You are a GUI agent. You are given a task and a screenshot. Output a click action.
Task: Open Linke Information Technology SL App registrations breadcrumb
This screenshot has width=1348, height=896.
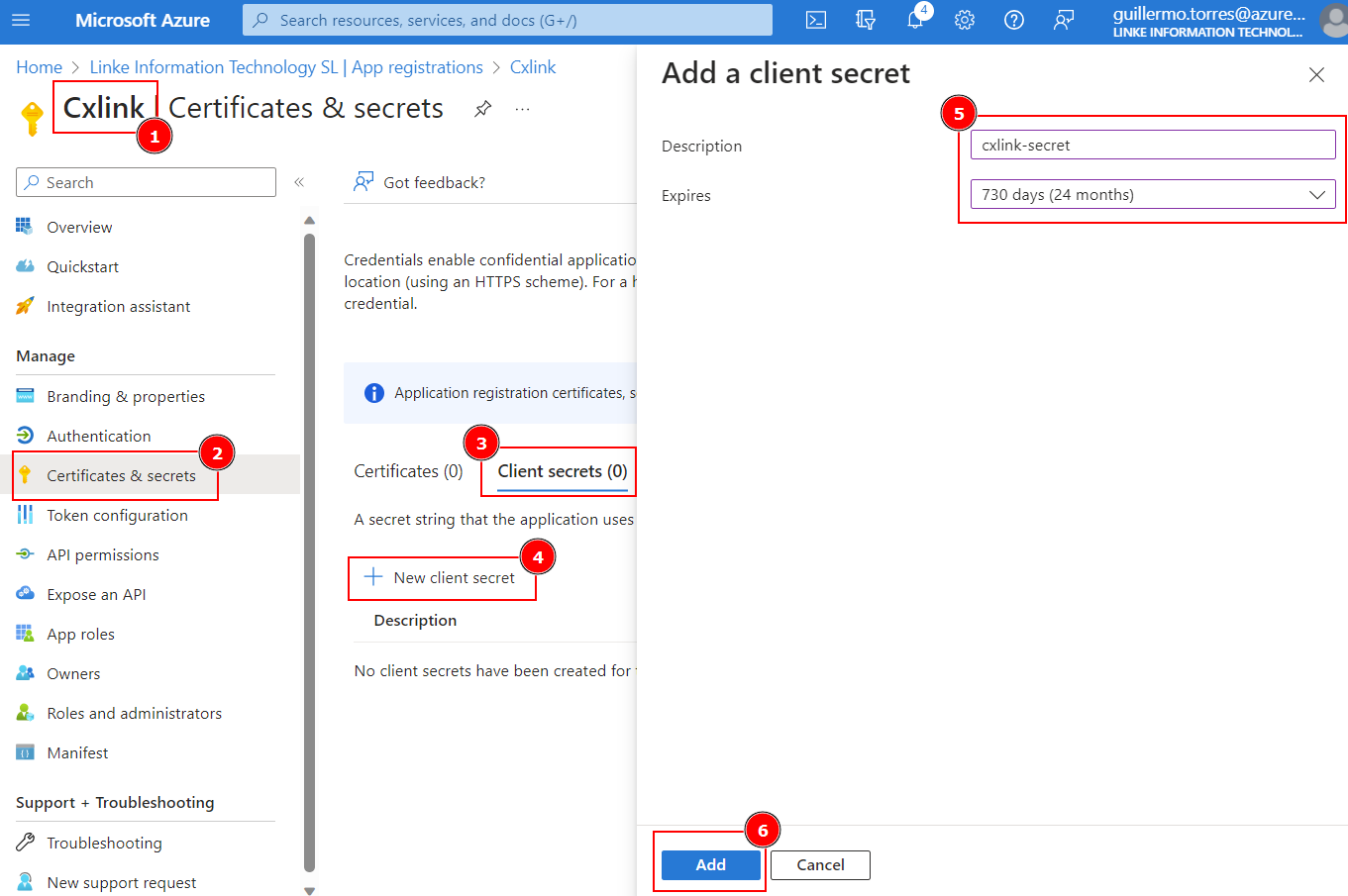286,67
